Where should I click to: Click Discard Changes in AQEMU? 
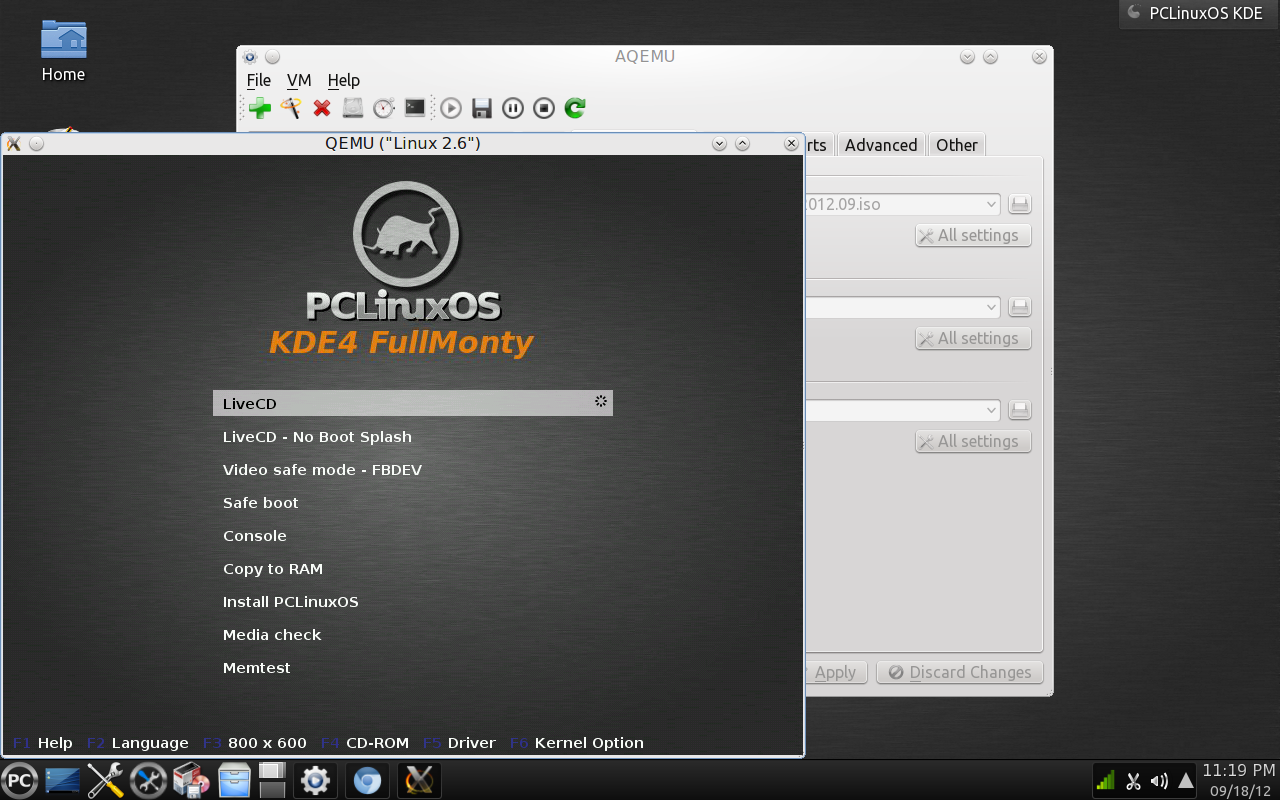pyautogui.click(x=960, y=672)
